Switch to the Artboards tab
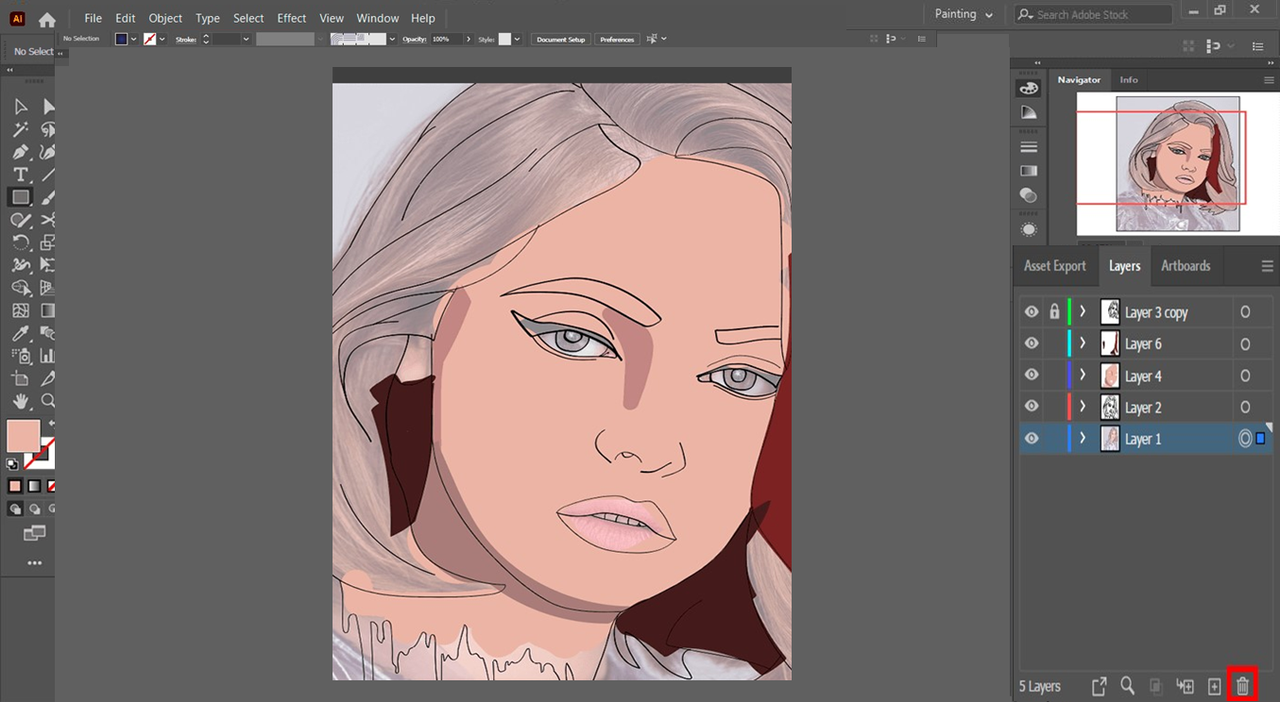 click(1185, 266)
